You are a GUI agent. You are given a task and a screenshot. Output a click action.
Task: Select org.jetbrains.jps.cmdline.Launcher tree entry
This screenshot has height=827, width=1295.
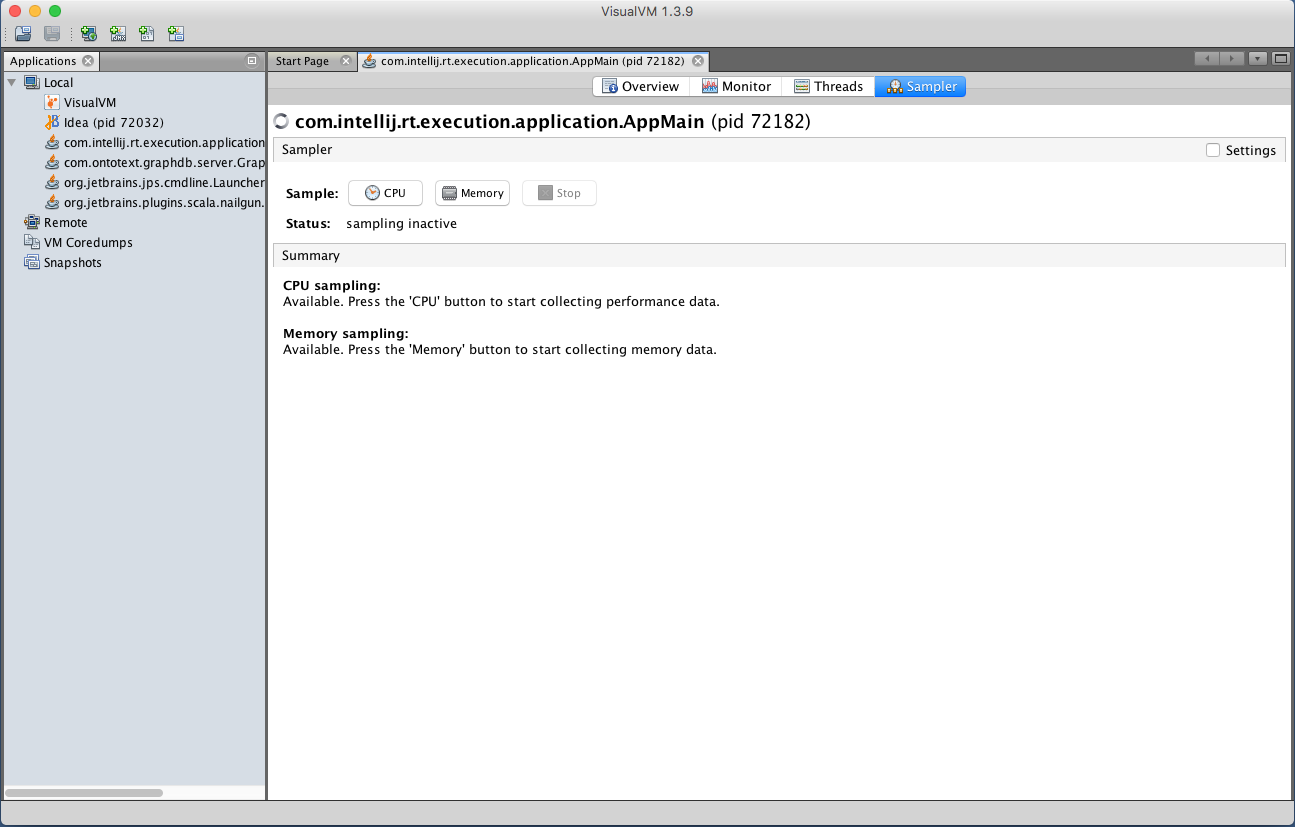164,183
